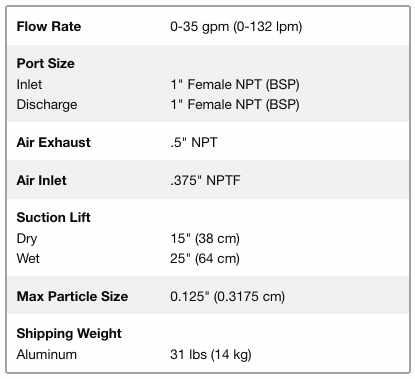Viewport: 415px width, 379px height.
Task: Select the 0-35 gpm flow rate value
Action: pyautogui.click(x=236, y=27)
